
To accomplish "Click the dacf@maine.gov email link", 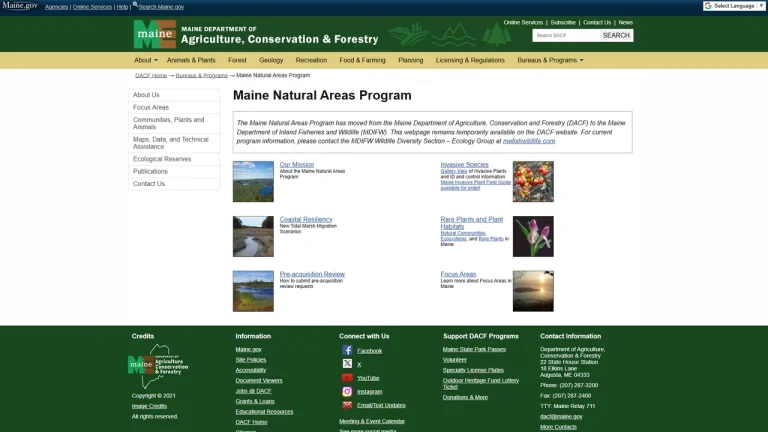I will click(x=561, y=416).
